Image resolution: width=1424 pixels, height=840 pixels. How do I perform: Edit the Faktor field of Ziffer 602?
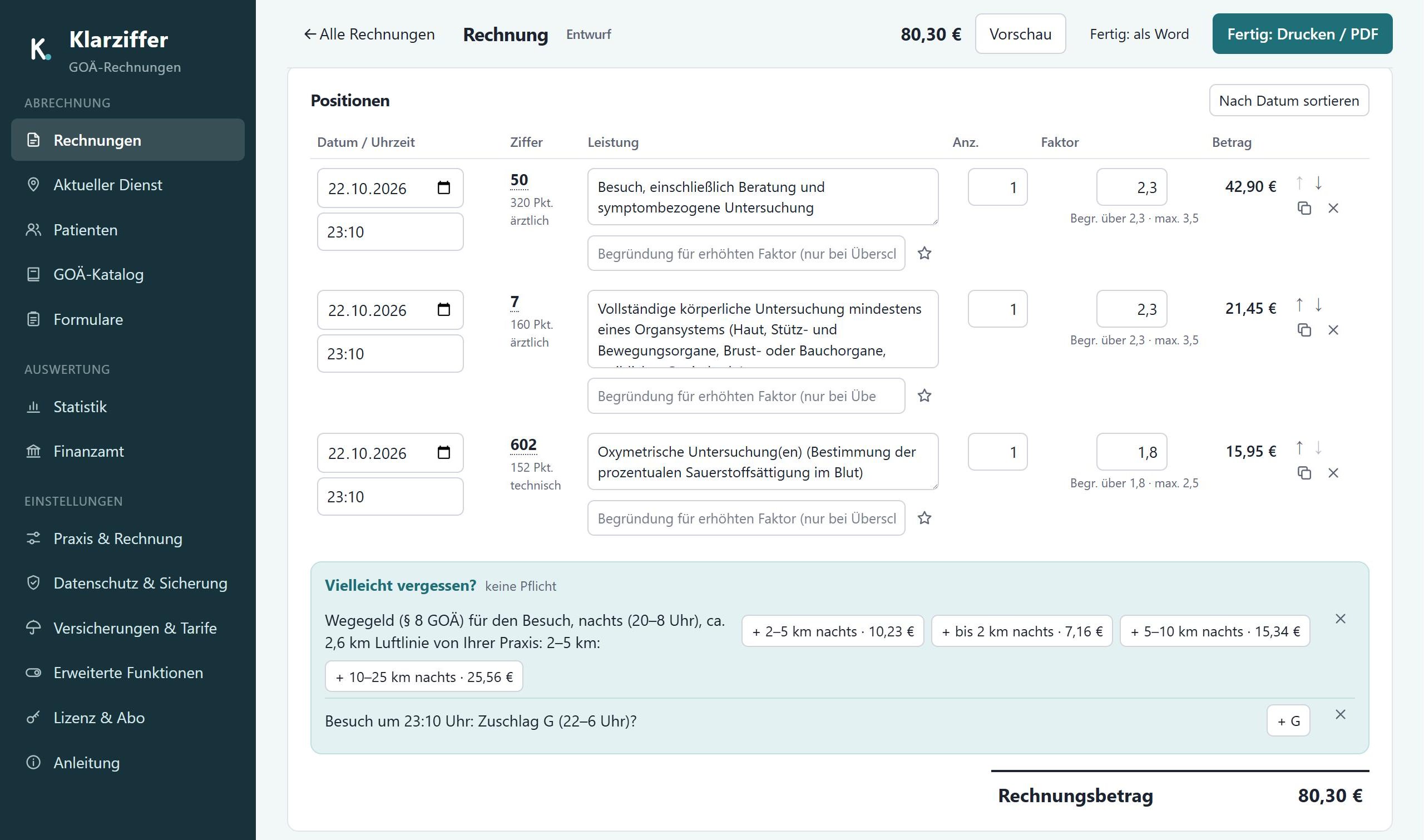pyautogui.click(x=1131, y=452)
